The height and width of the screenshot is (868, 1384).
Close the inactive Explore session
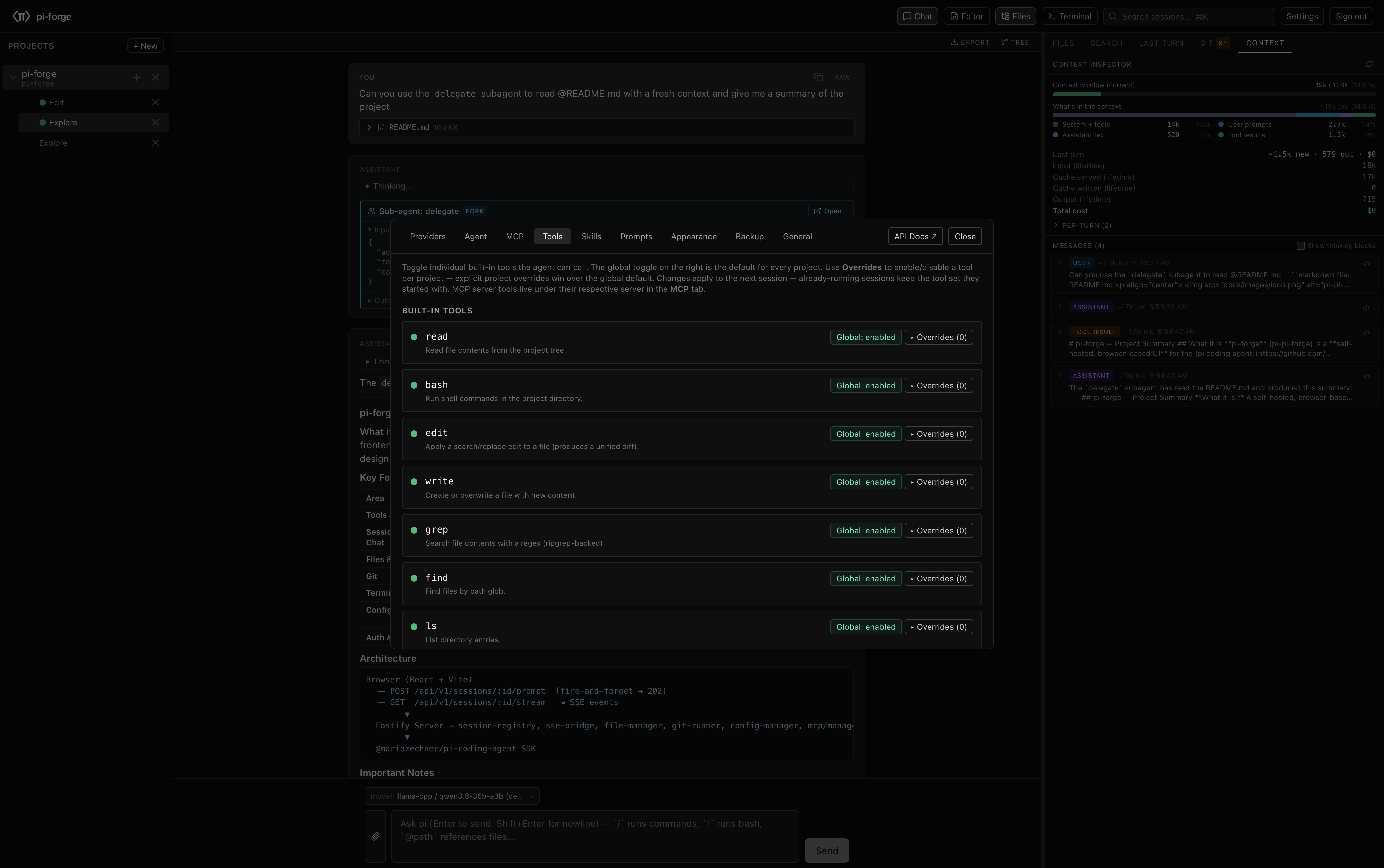point(155,143)
